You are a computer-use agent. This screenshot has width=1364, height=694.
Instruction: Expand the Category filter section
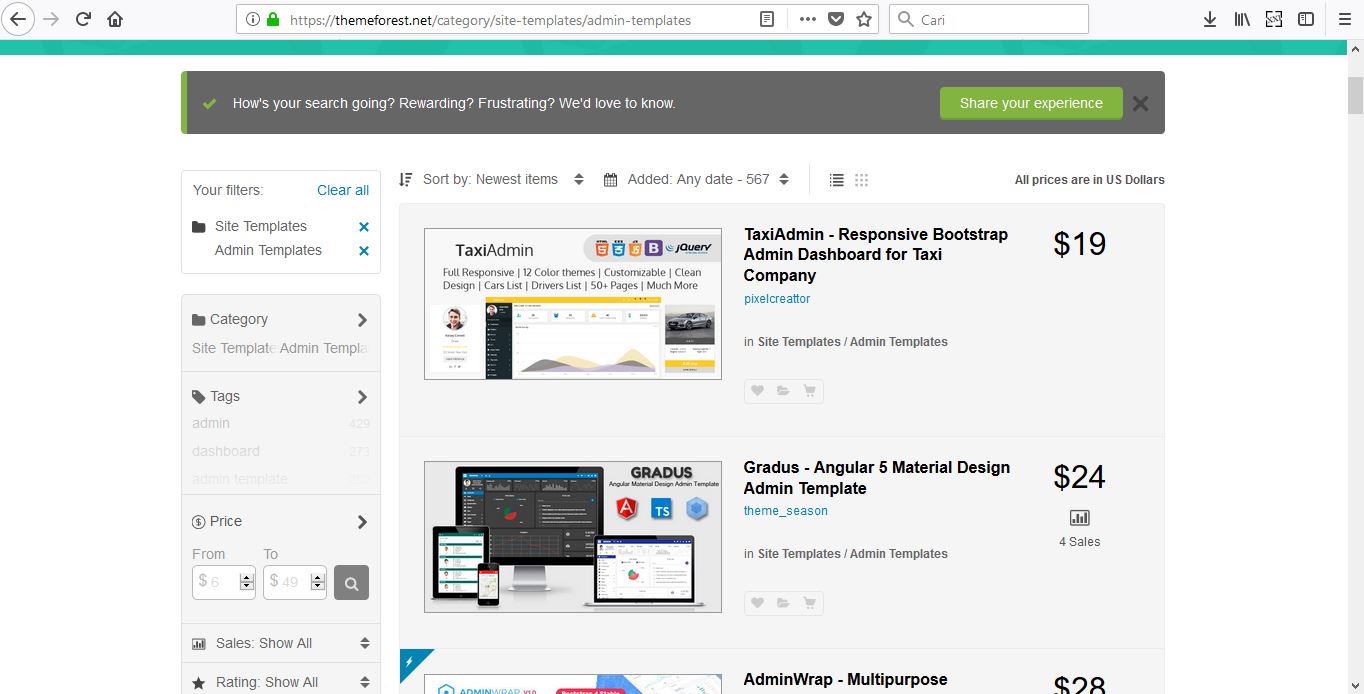click(x=280, y=320)
